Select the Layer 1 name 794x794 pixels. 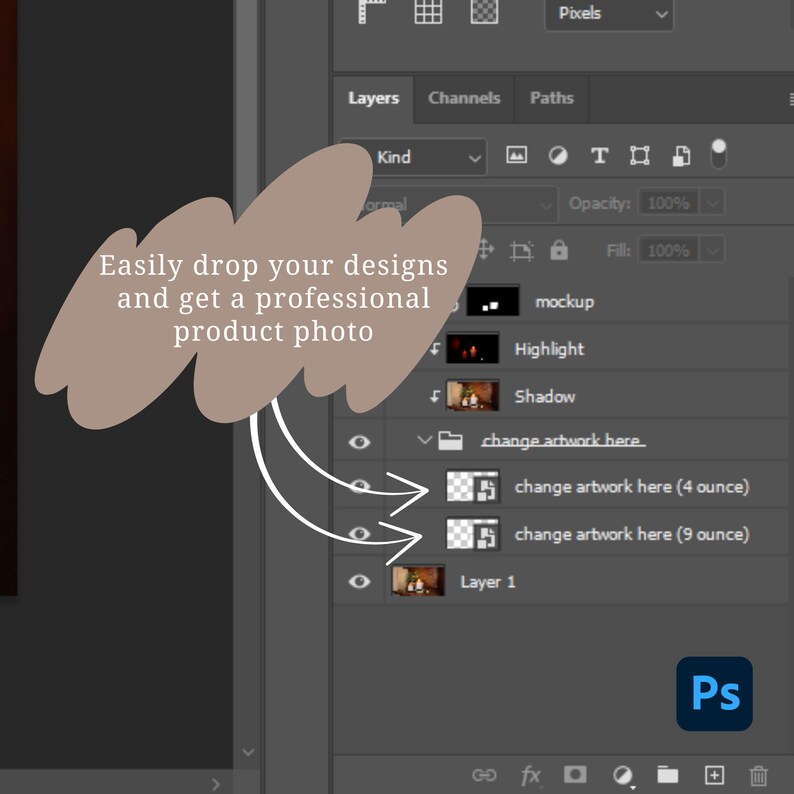point(488,582)
